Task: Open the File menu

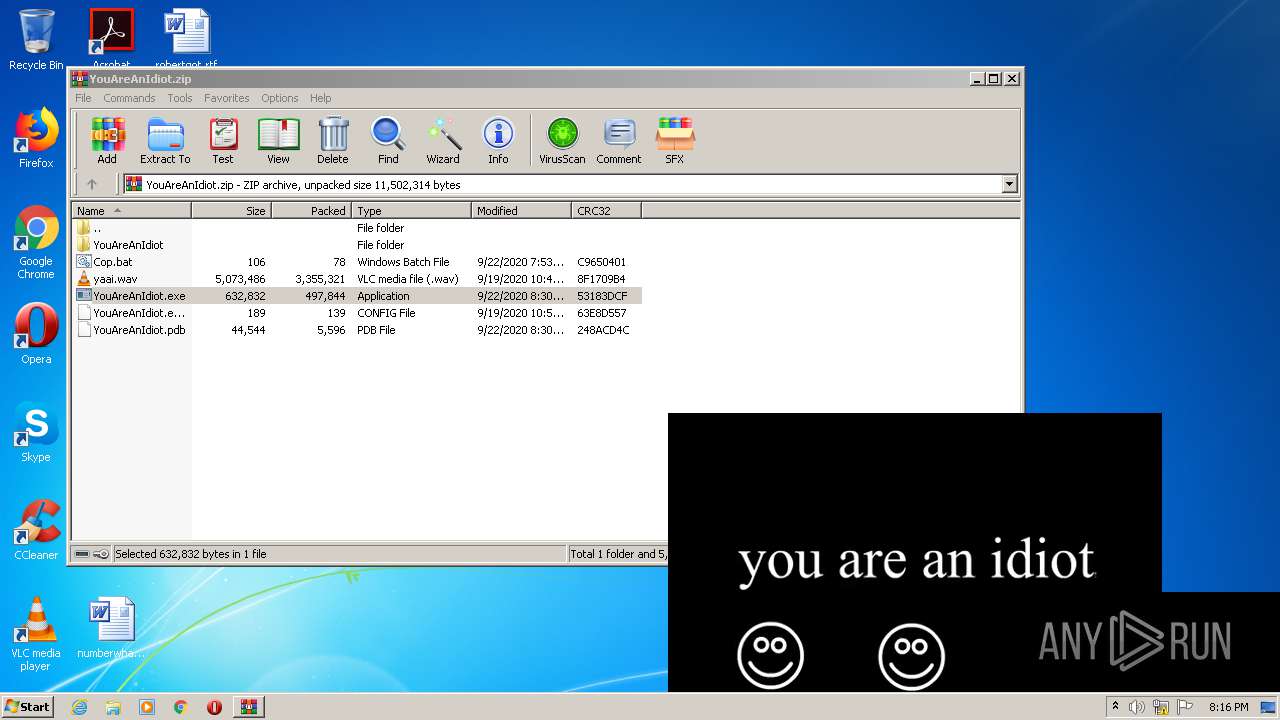Action: (83, 98)
